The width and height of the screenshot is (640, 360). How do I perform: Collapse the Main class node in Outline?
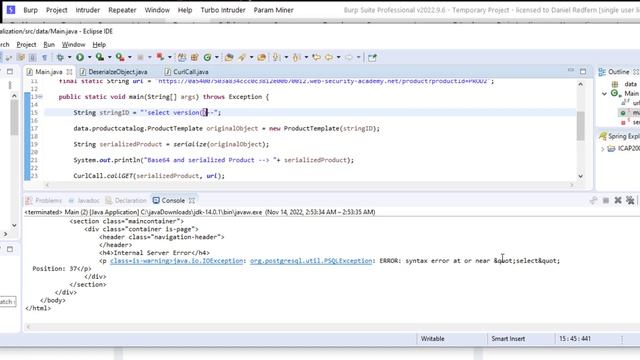[x=604, y=93]
